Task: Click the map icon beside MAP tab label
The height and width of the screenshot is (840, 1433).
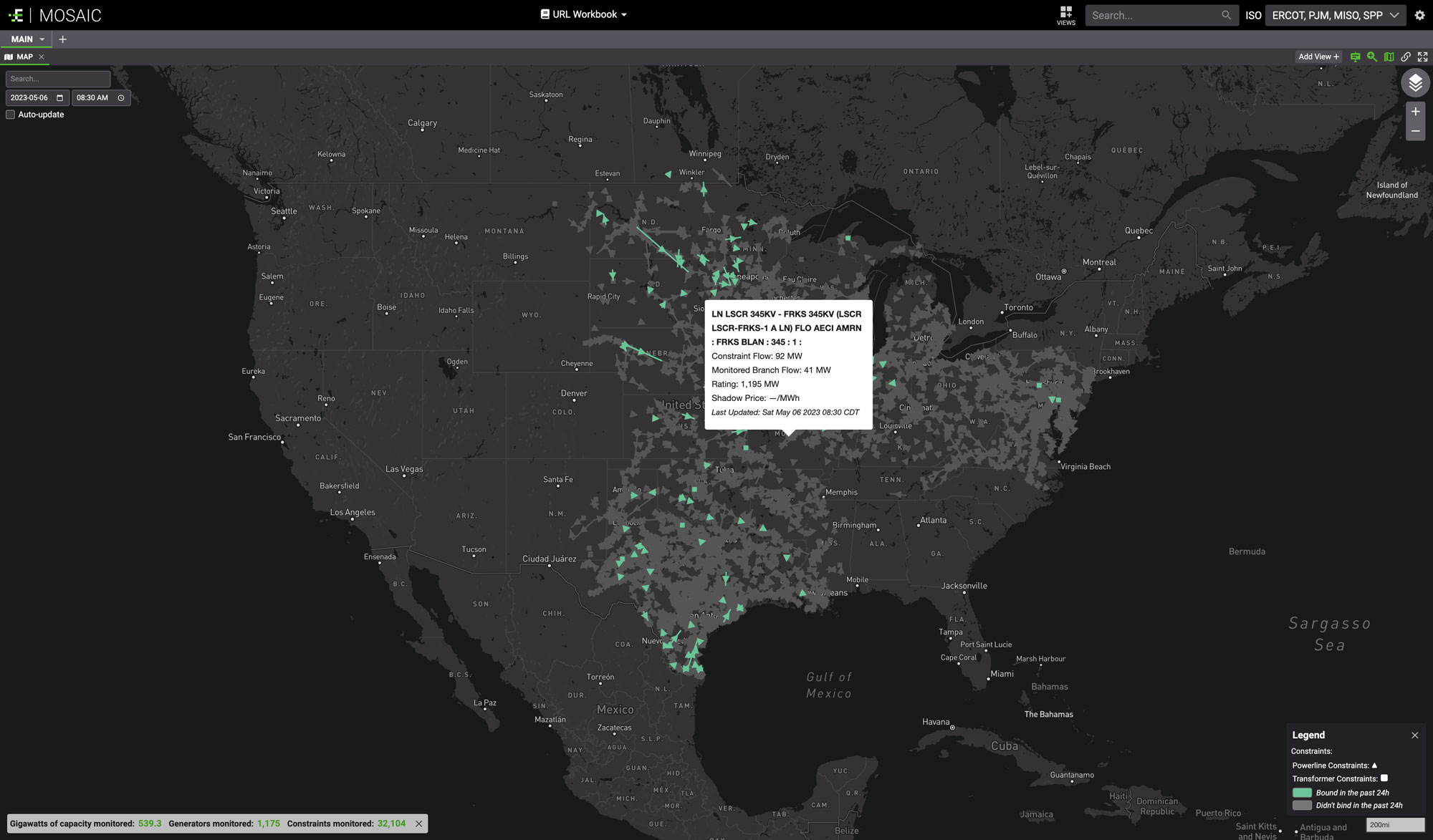Action: [9, 57]
